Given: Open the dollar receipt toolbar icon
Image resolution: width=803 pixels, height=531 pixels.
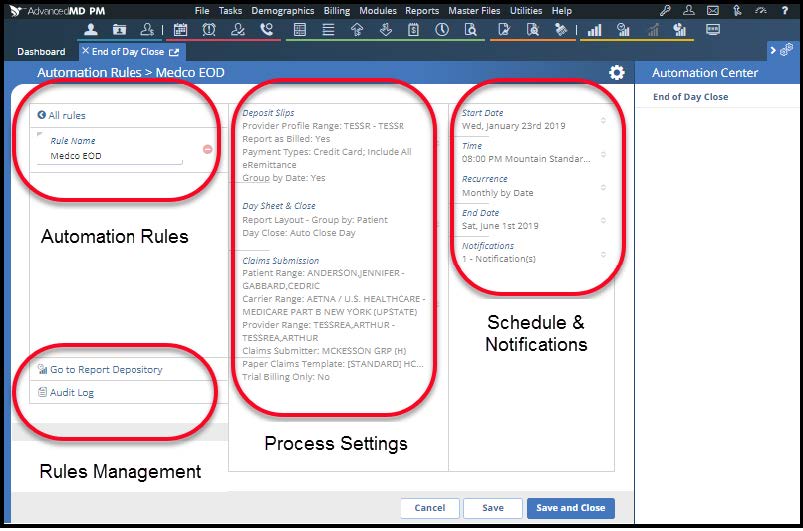Looking at the screenshot, I should [413, 30].
